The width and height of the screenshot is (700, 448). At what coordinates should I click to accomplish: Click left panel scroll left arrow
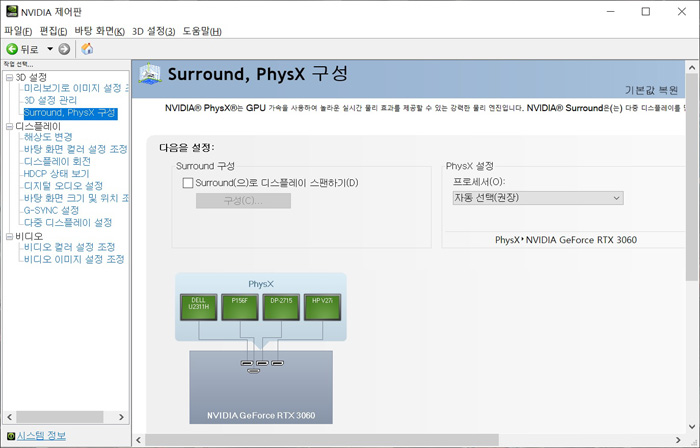tap(9, 417)
